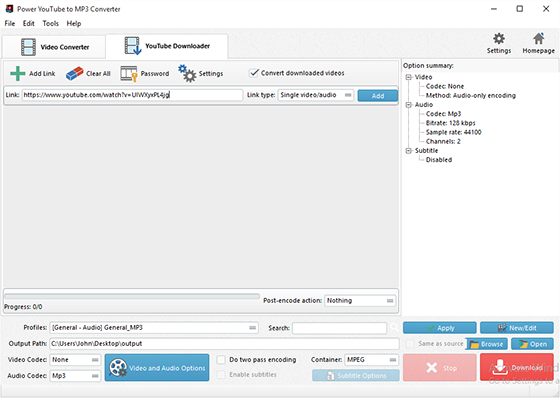Click the Apply profile button
The height and width of the screenshot is (398, 560).
click(x=440, y=328)
